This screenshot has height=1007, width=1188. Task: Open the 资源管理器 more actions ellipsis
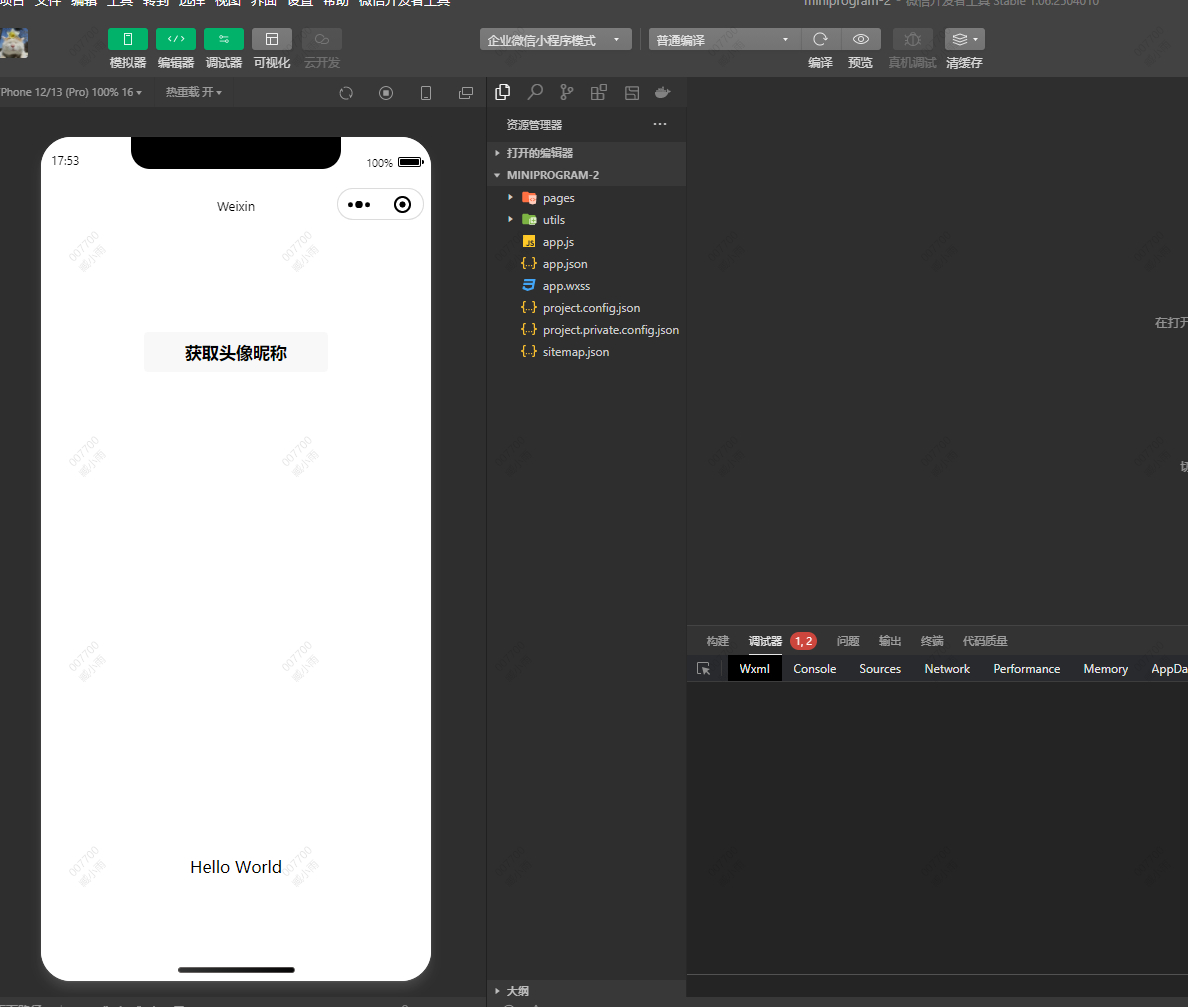coord(660,124)
